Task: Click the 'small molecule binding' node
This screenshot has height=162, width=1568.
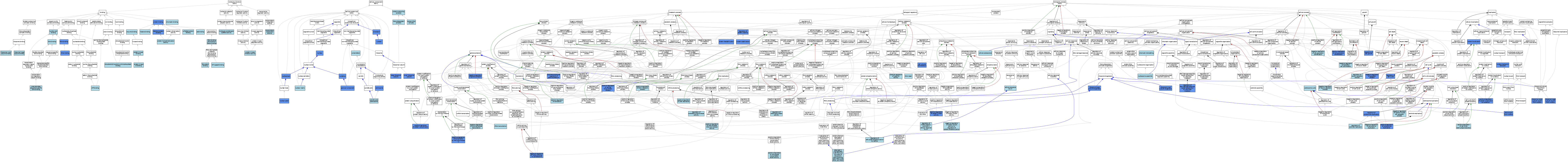Action: click(82, 22)
